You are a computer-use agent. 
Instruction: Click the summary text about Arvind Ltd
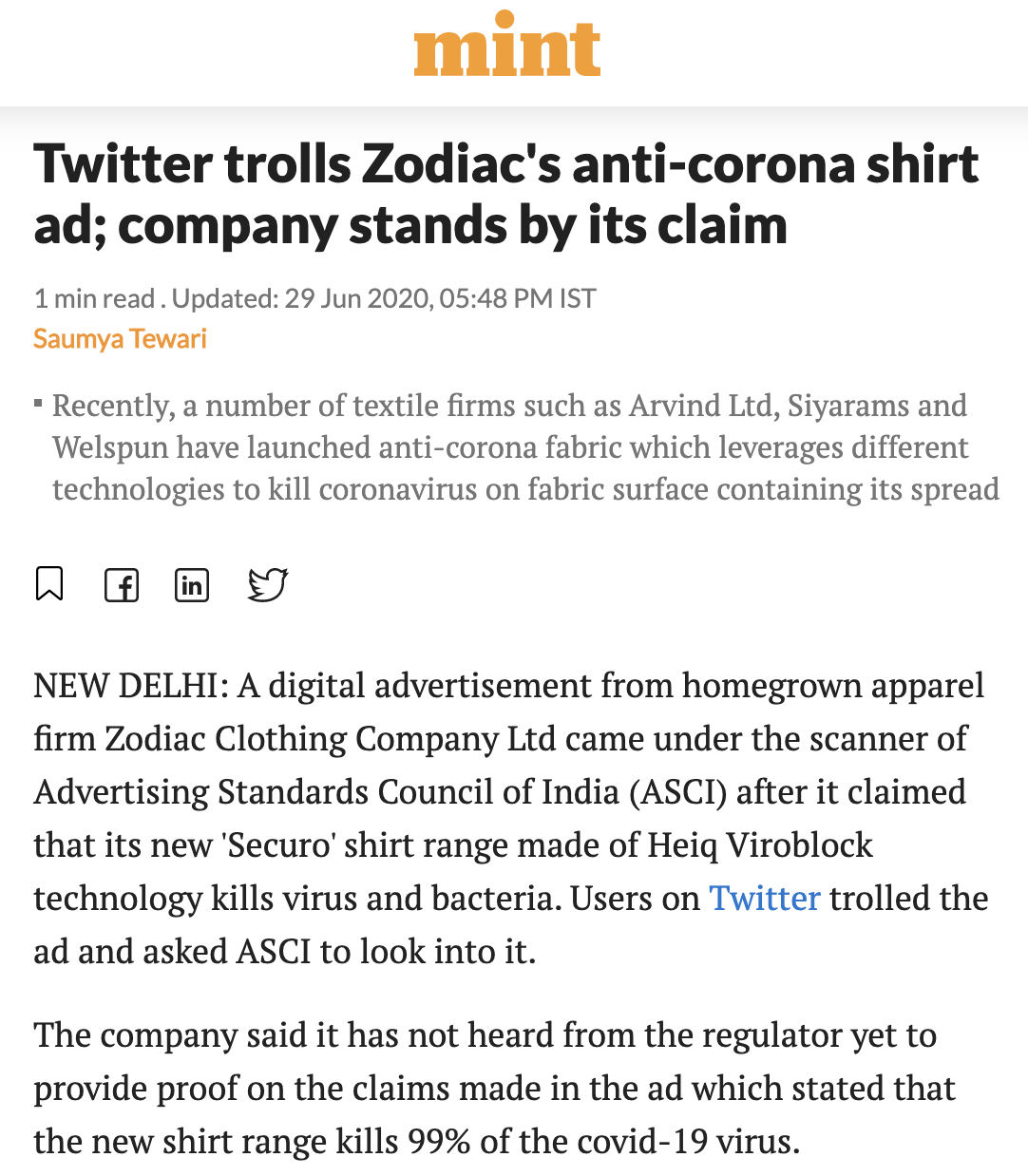pos(525,447)
